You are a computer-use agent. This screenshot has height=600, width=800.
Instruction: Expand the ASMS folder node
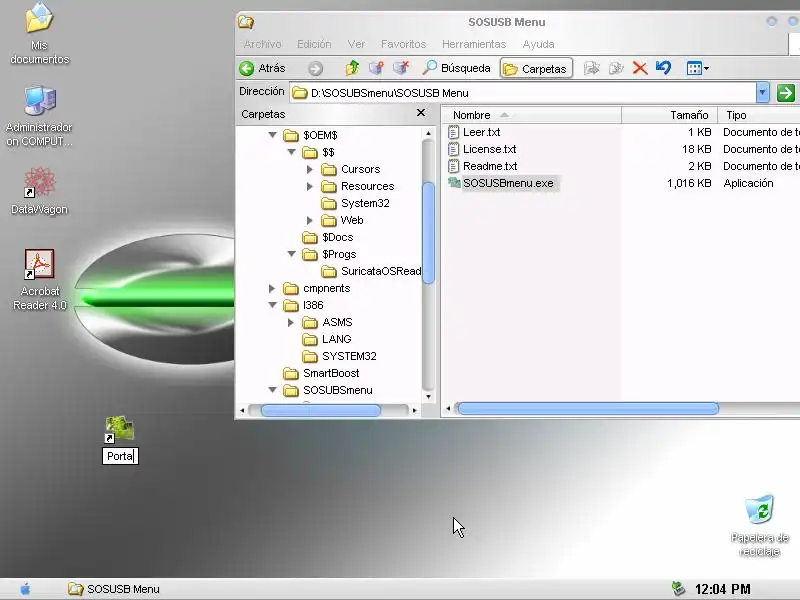[x=291, y=322]
